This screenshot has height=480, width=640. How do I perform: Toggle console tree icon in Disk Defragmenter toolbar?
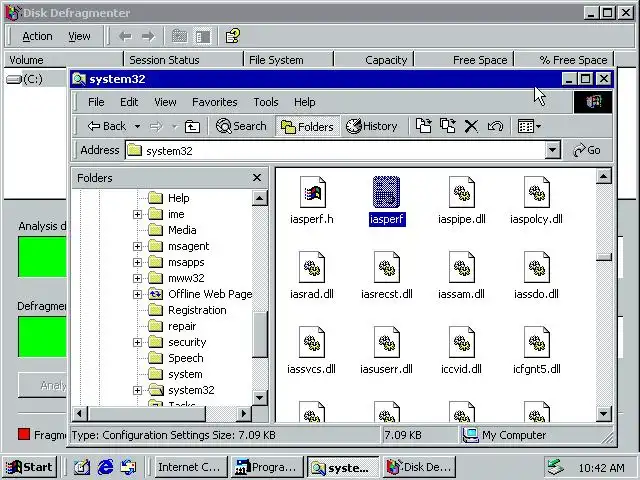(x=203, y=37)
